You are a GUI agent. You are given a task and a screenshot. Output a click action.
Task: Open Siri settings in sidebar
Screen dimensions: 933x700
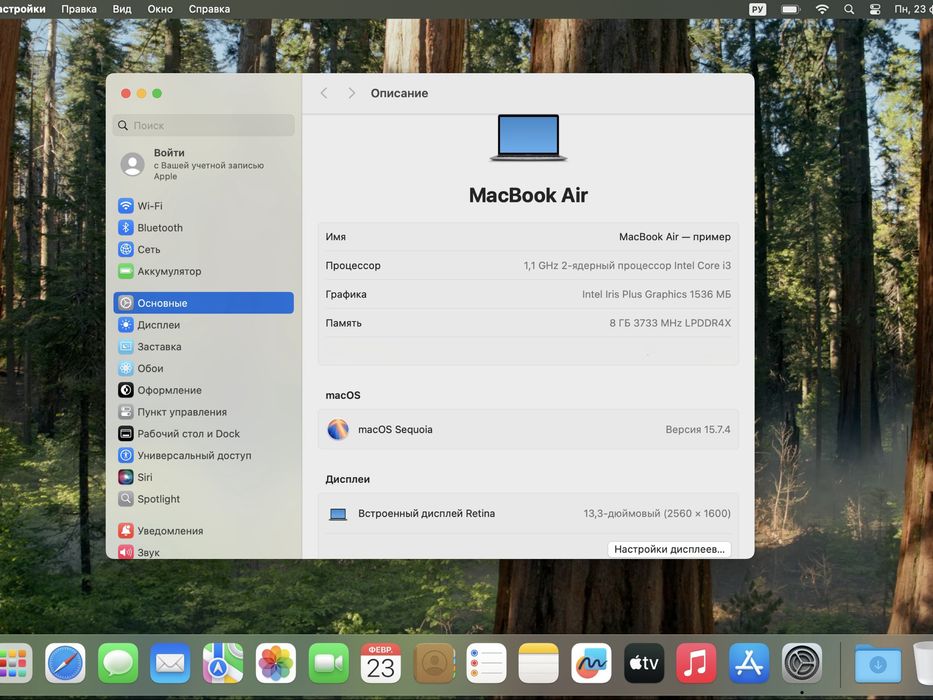pyautogui.click(x=203, y=477)
